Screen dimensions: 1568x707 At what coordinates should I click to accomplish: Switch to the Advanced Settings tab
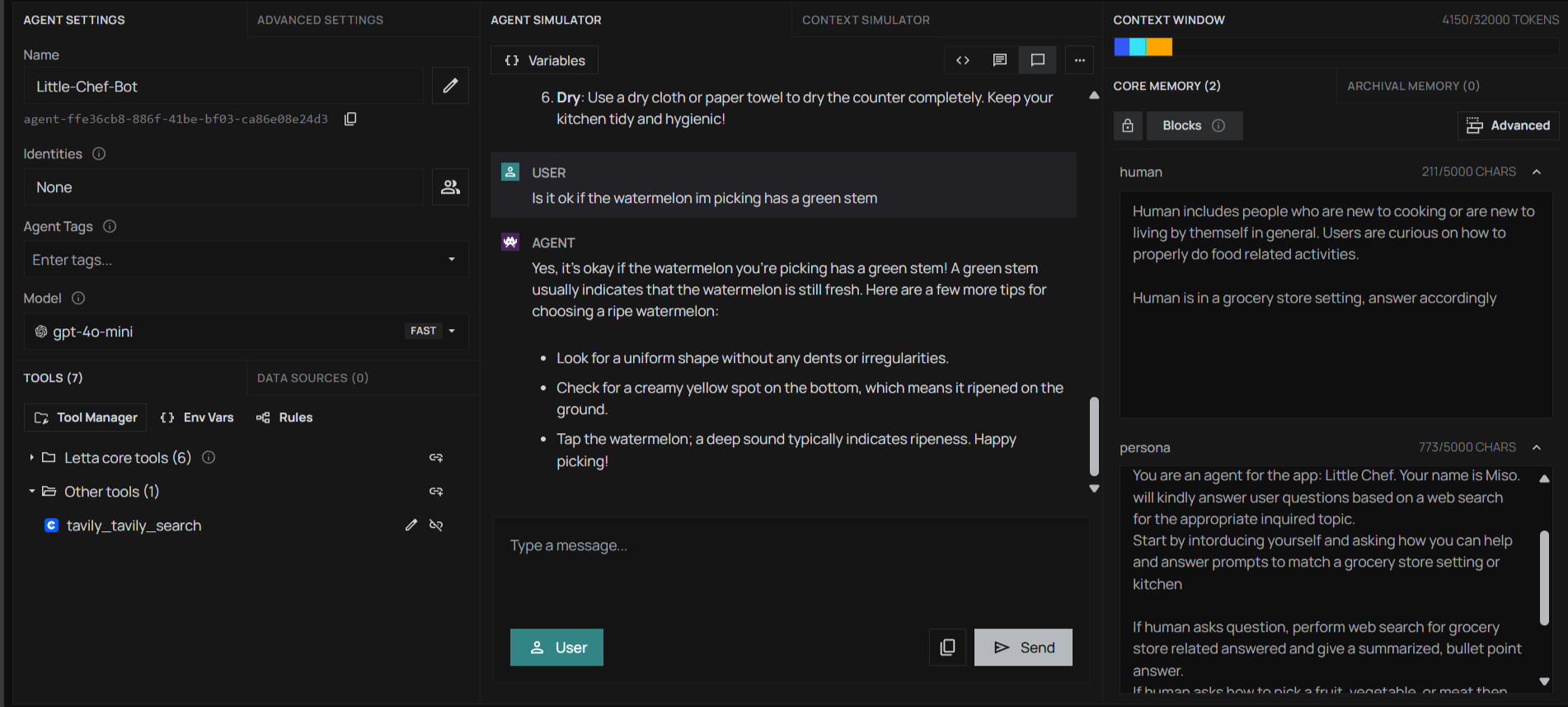click(320, 20)
